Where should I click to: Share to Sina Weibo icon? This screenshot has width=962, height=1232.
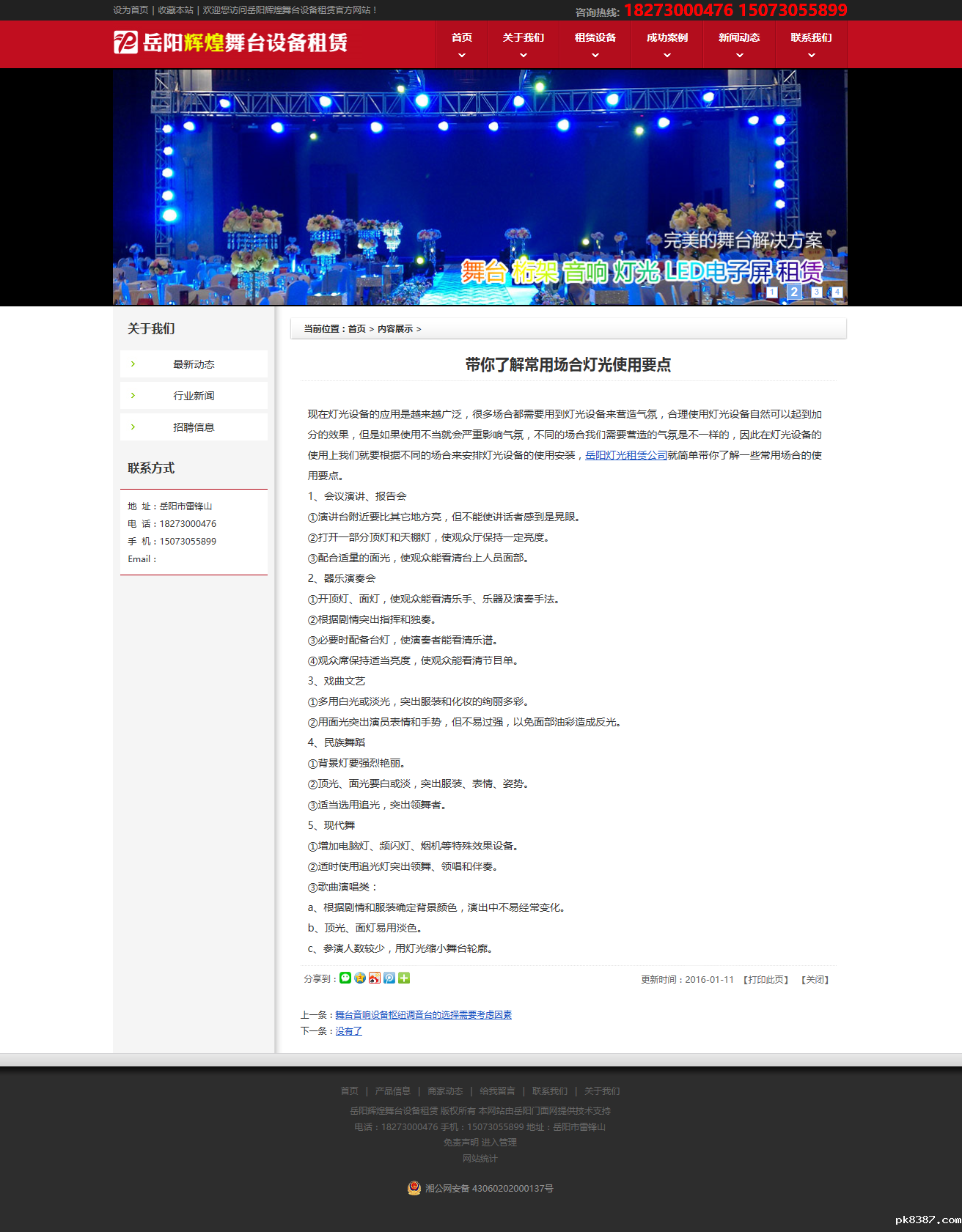[x=375, y=978]
